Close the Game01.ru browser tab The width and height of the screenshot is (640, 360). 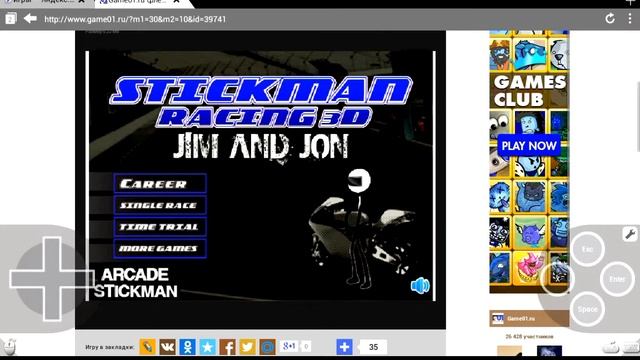point(176,2)
